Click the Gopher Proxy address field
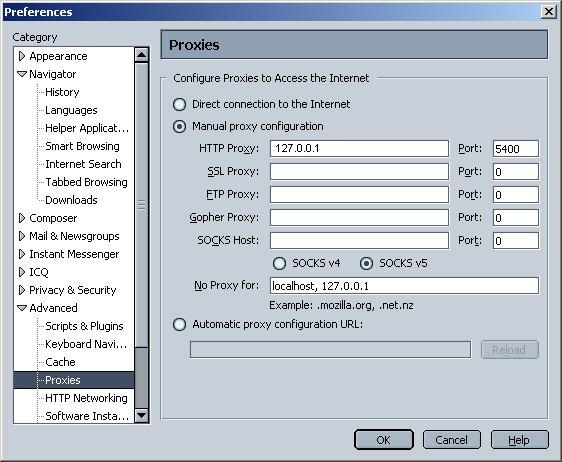Screen dimensions: 562x462 [359, 217]
